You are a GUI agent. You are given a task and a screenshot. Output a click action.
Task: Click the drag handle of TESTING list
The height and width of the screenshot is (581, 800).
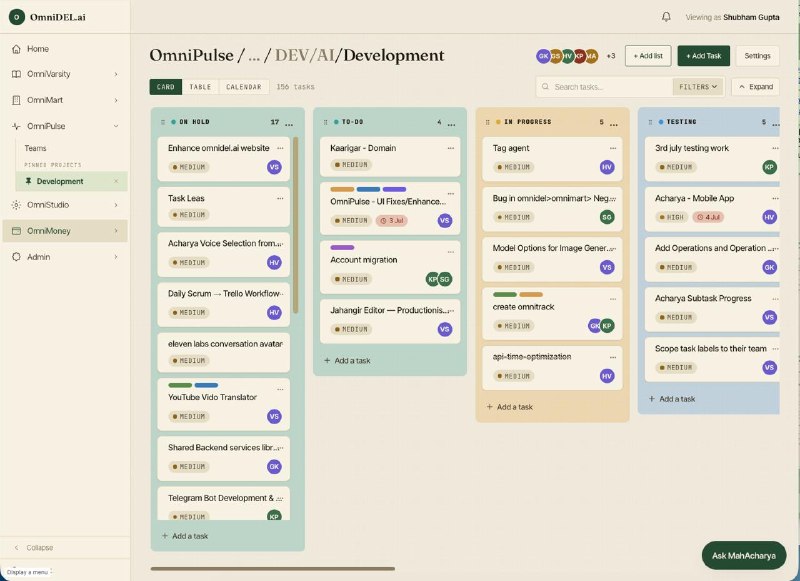click(650, 122)
